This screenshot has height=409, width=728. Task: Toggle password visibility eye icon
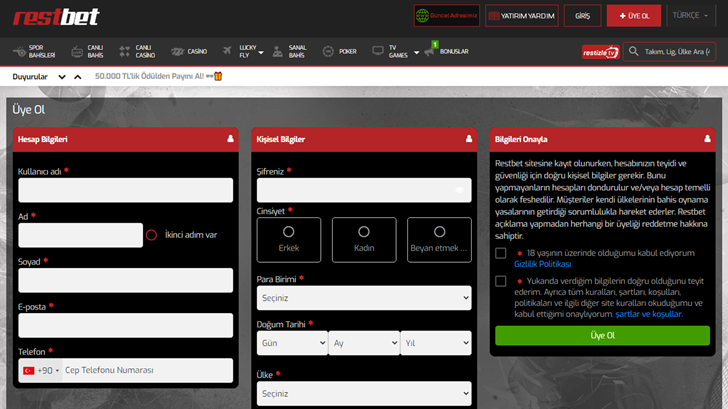pyautogui.click(x=459, y=190)
